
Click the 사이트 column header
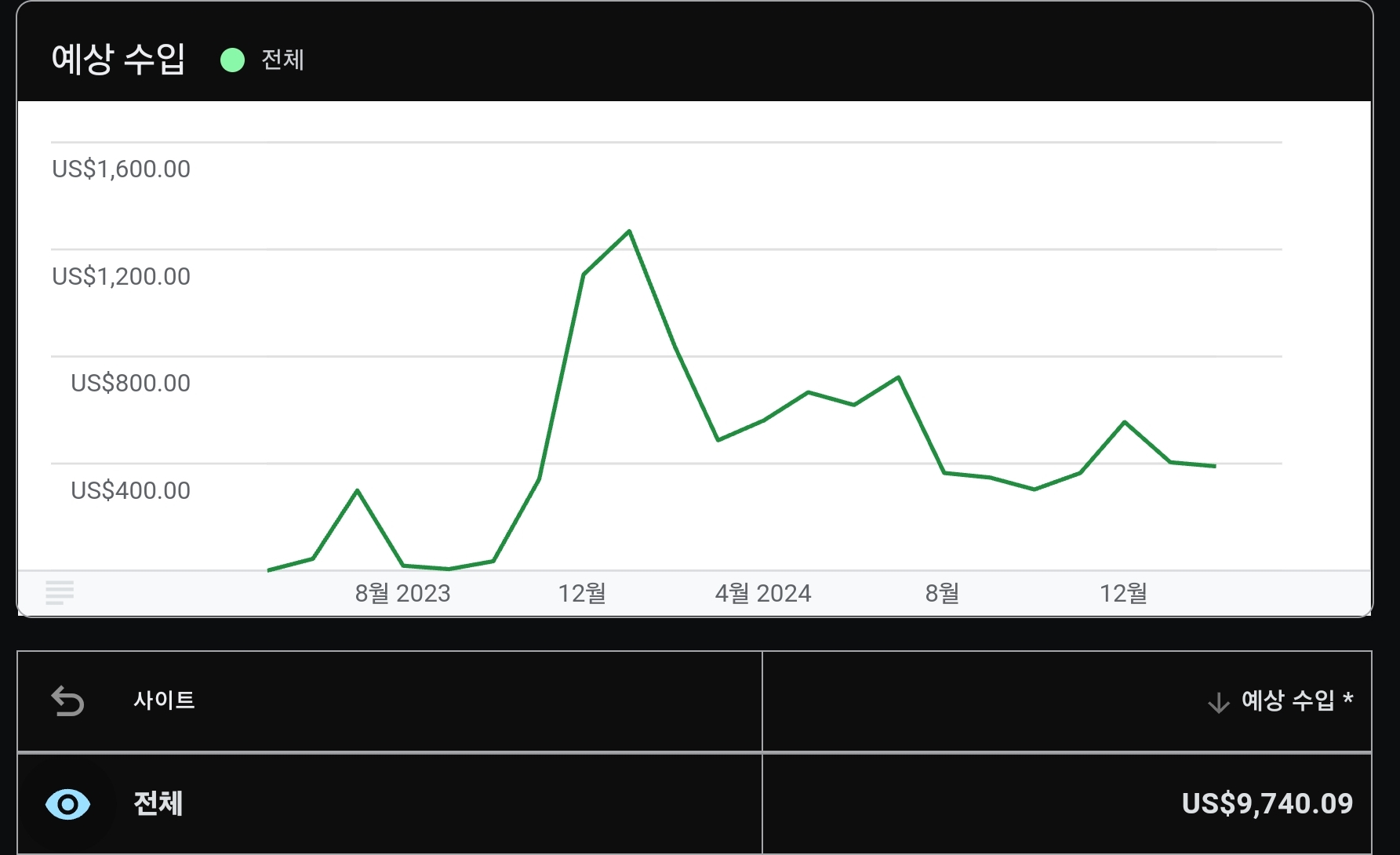click(x=164, y=700)
